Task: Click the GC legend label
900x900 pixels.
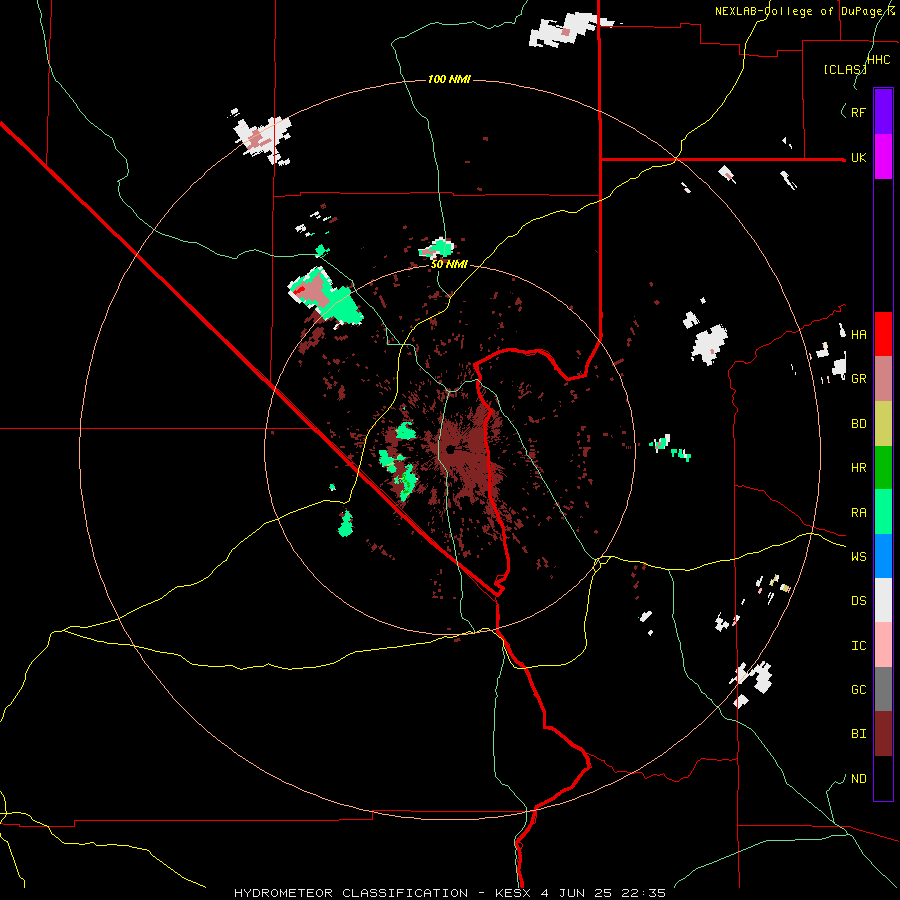Action: tap(858, 690)
